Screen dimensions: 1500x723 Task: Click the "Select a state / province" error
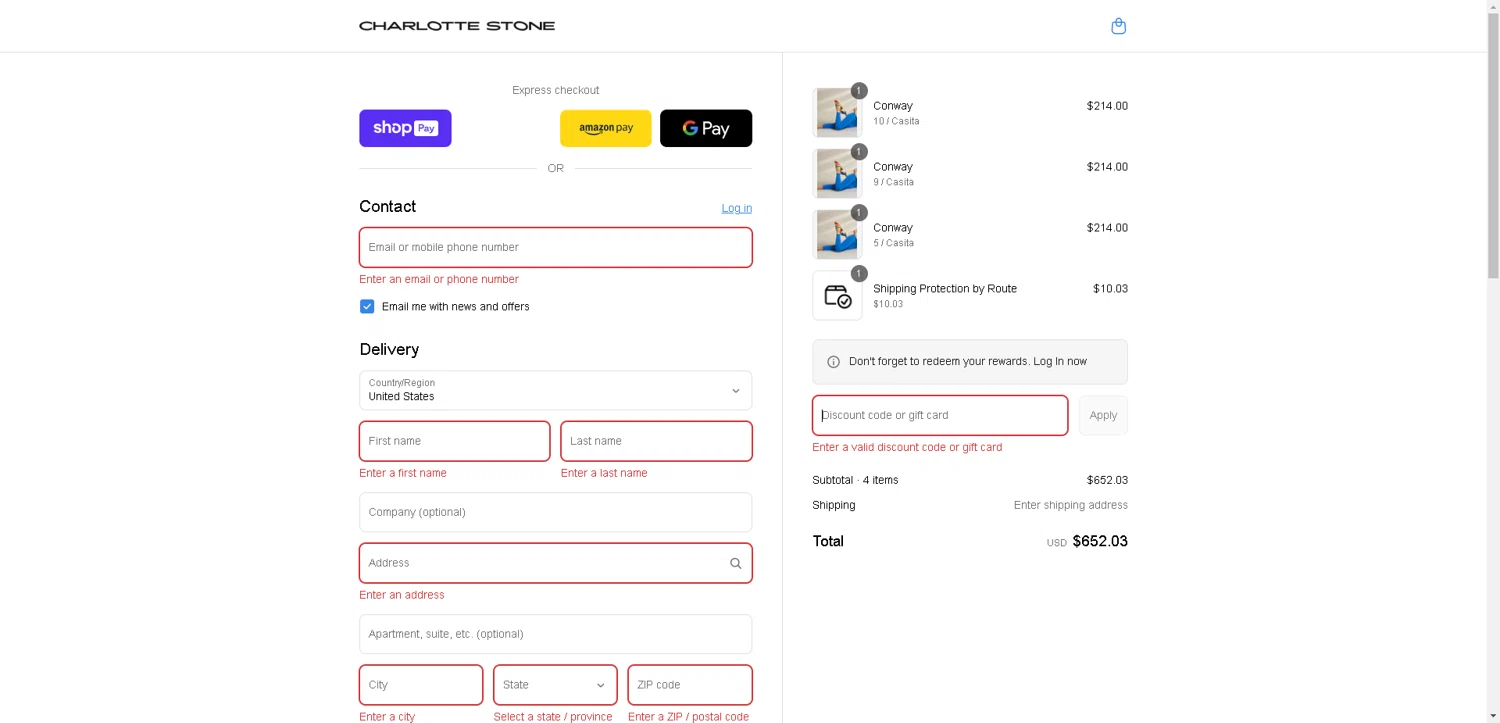(553, 716)
